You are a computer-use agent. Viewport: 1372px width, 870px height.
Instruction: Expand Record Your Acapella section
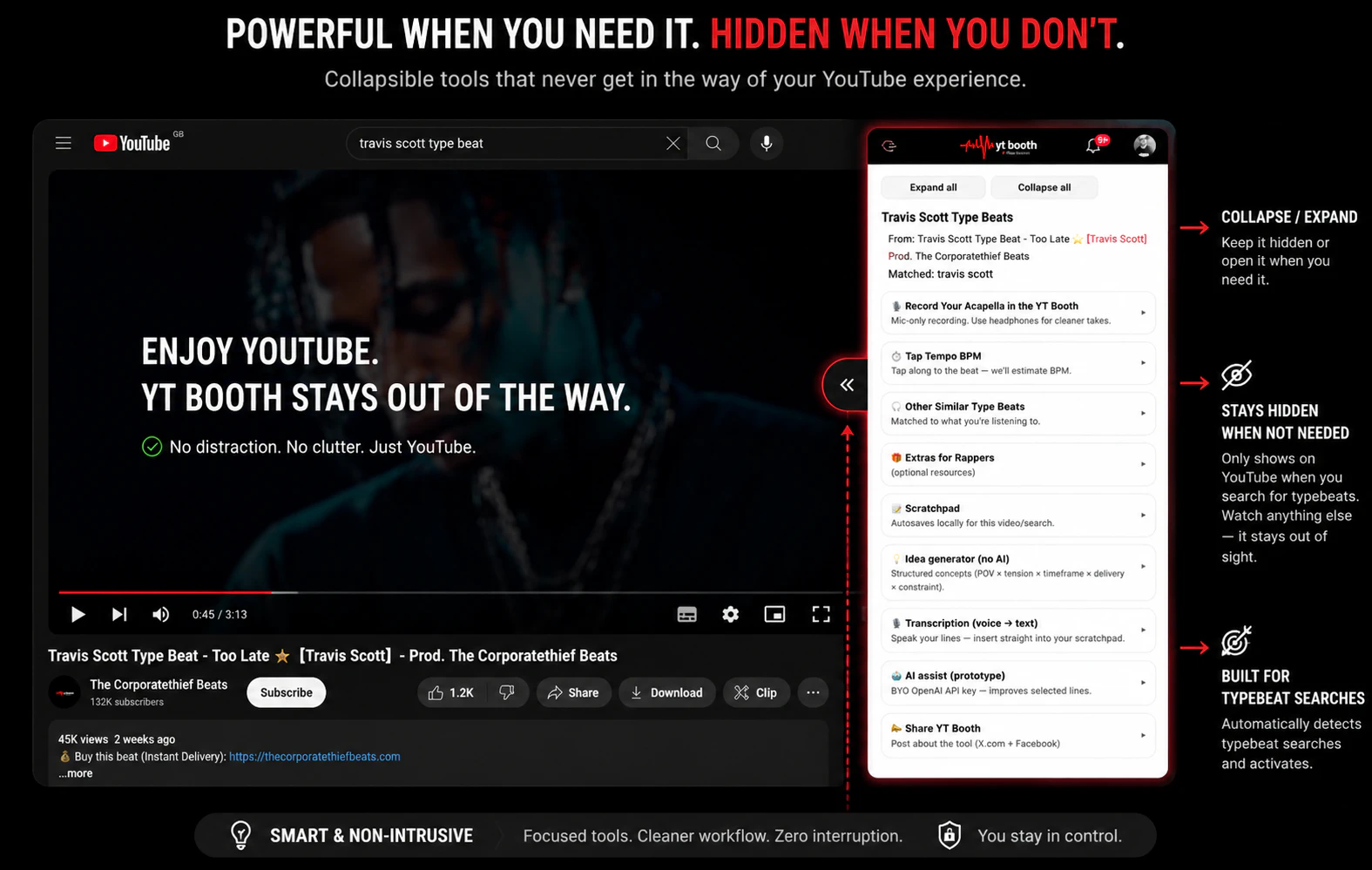point(1018,313)
